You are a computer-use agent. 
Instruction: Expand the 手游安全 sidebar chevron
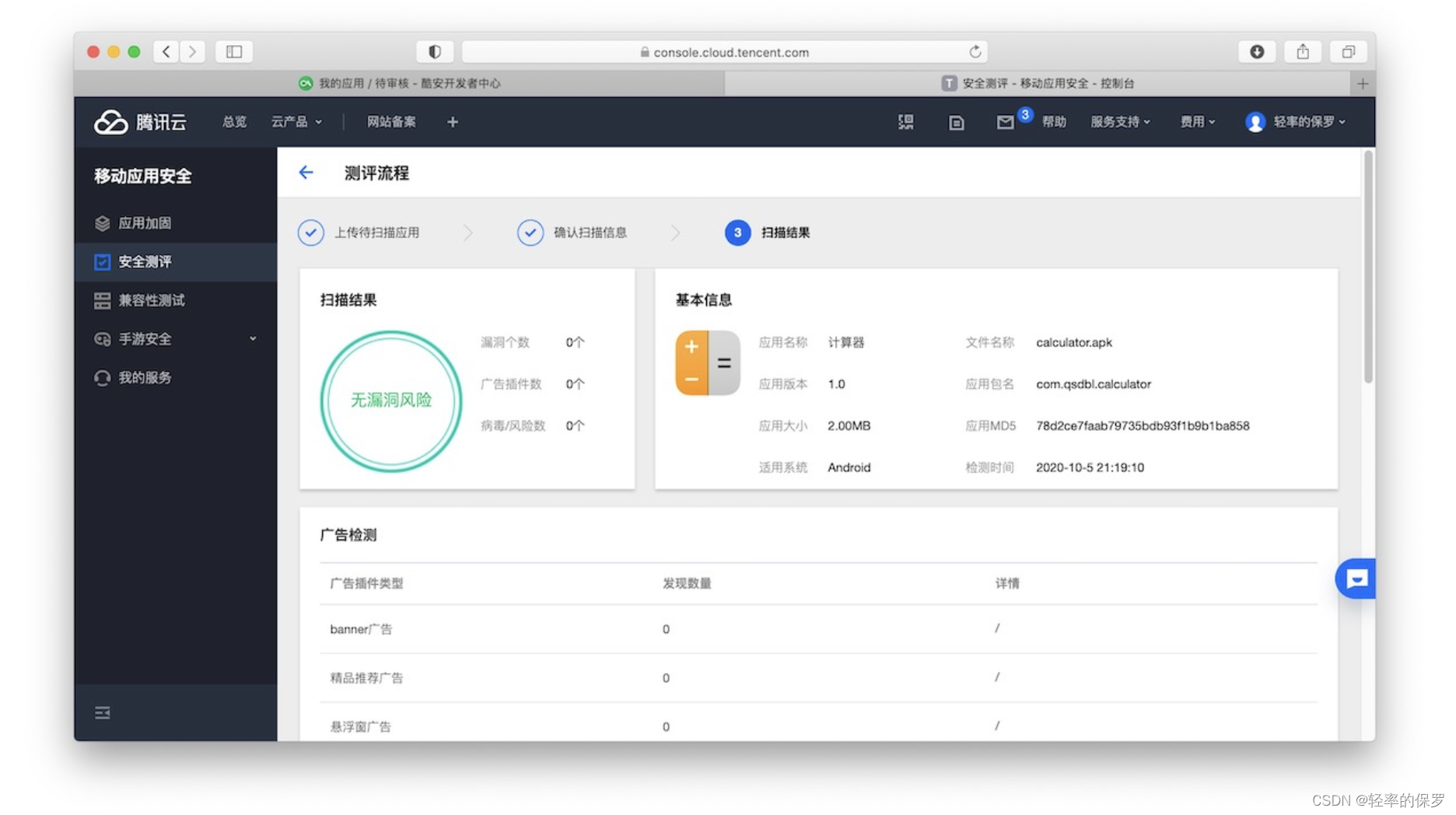253,339
